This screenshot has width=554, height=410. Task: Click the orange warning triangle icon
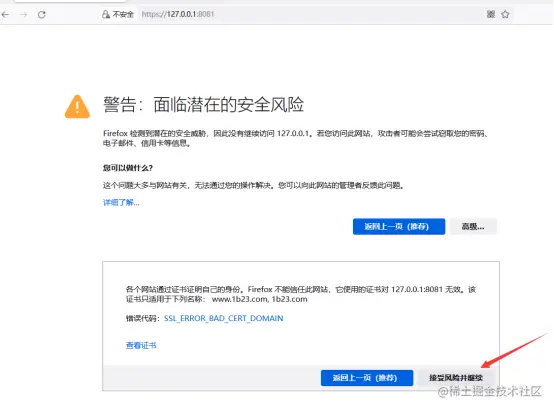[77, 106]
